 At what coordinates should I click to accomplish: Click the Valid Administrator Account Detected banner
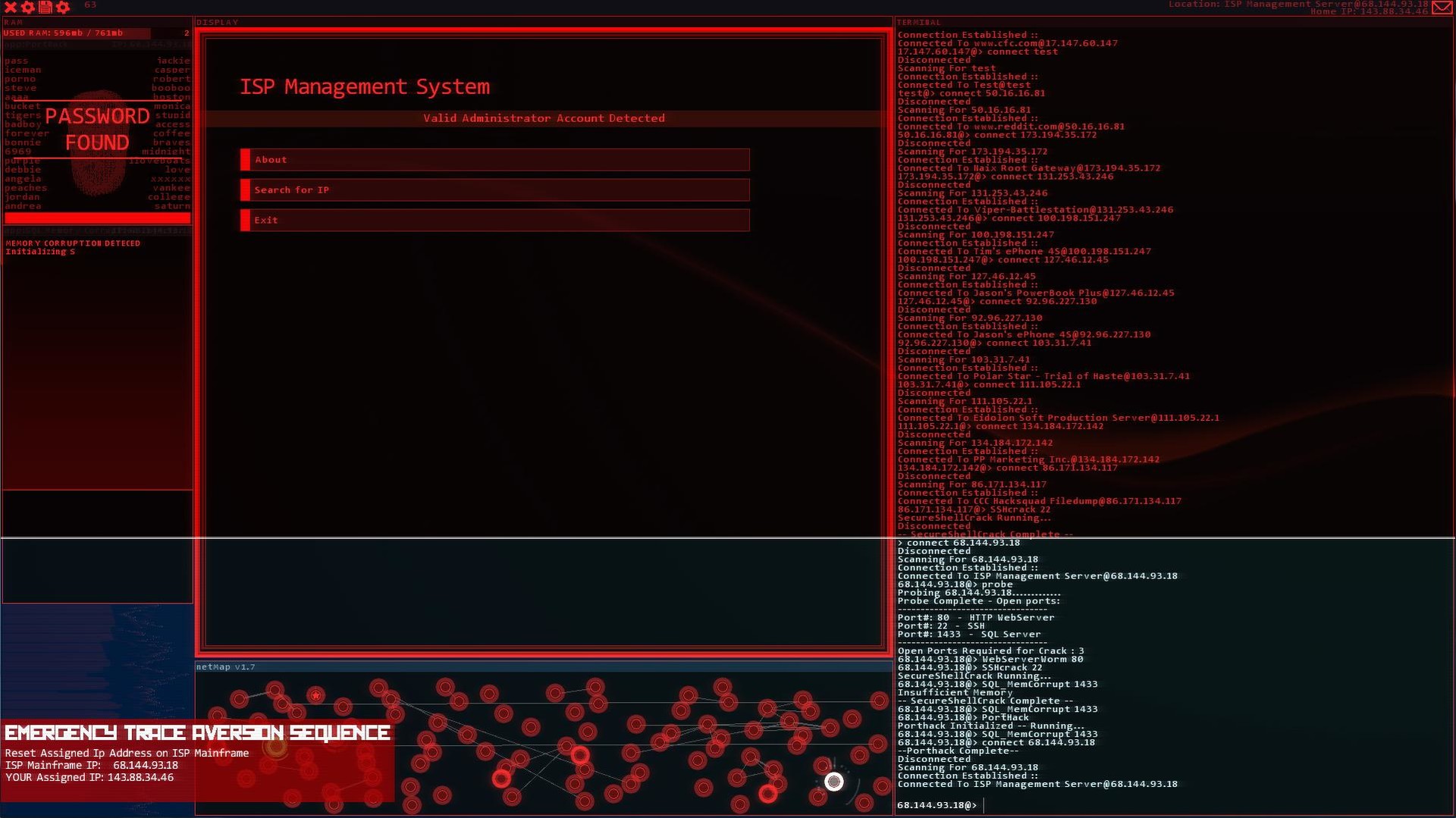coord(543,118)
